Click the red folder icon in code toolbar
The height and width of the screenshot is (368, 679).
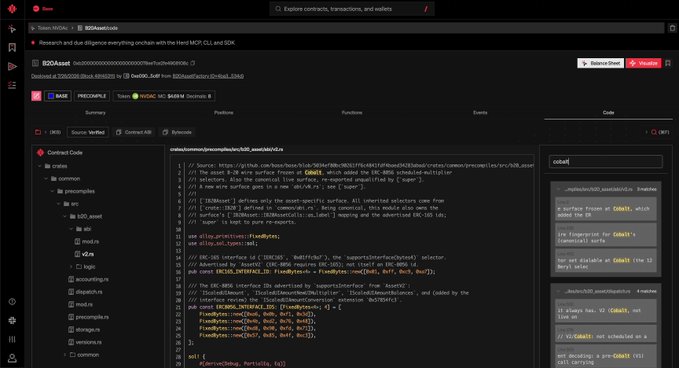pyautogui.click(x=38, y=132)
